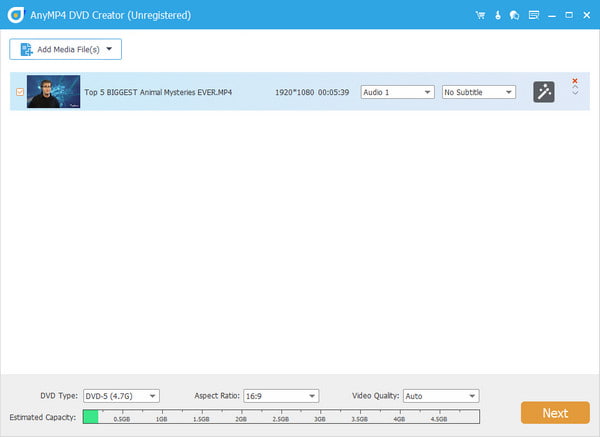600x437 pixels.
Task: Open the support chat bubbles icon
Action: [x=514, y=15]
